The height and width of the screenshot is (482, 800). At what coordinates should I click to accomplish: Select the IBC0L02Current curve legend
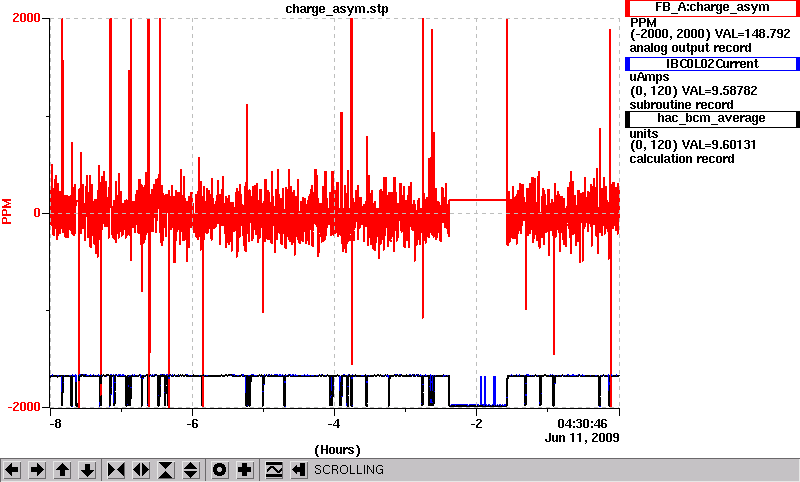click(x=712, y=64)
